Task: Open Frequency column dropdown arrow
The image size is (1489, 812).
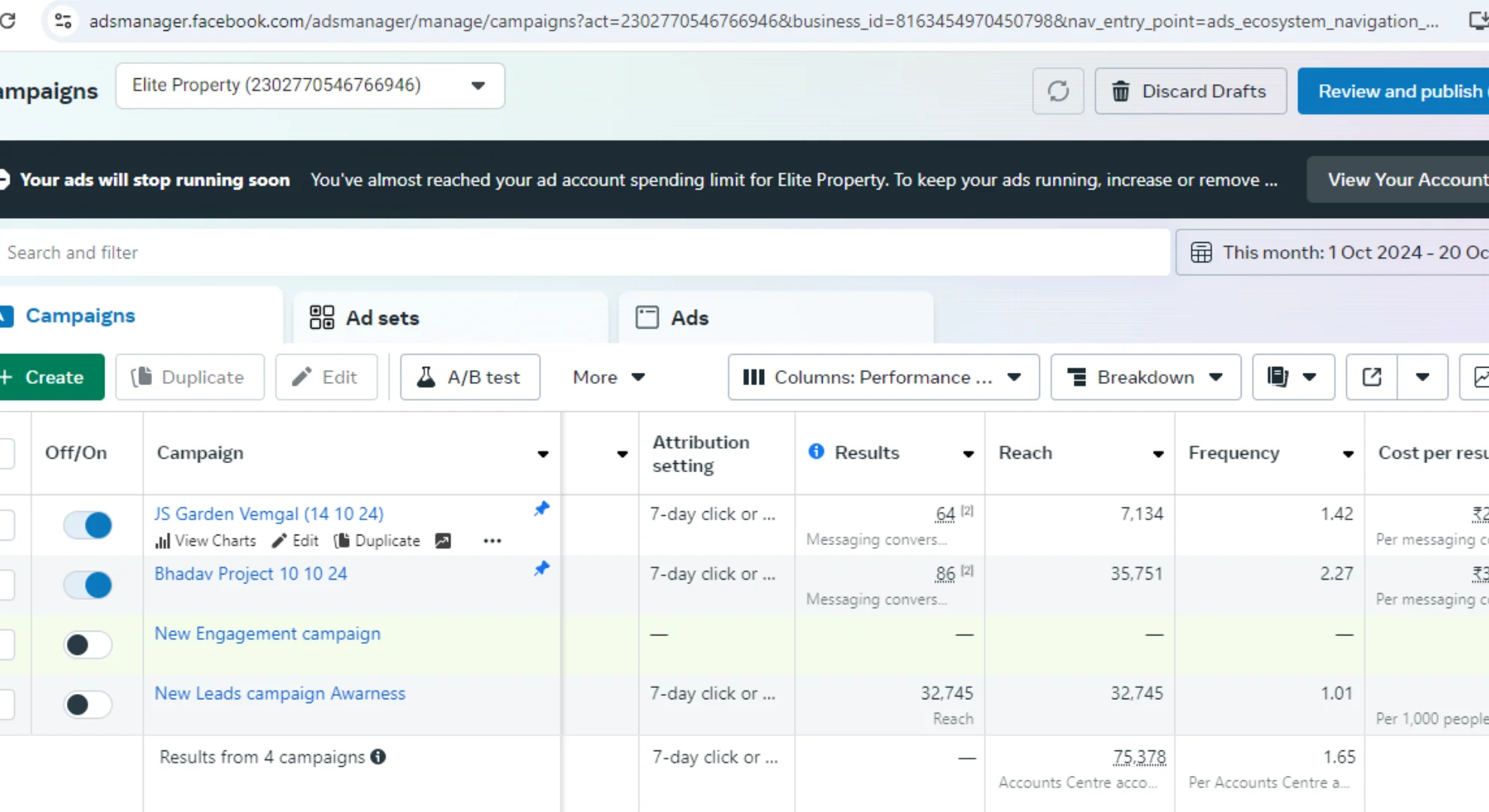Action: 1348,453
